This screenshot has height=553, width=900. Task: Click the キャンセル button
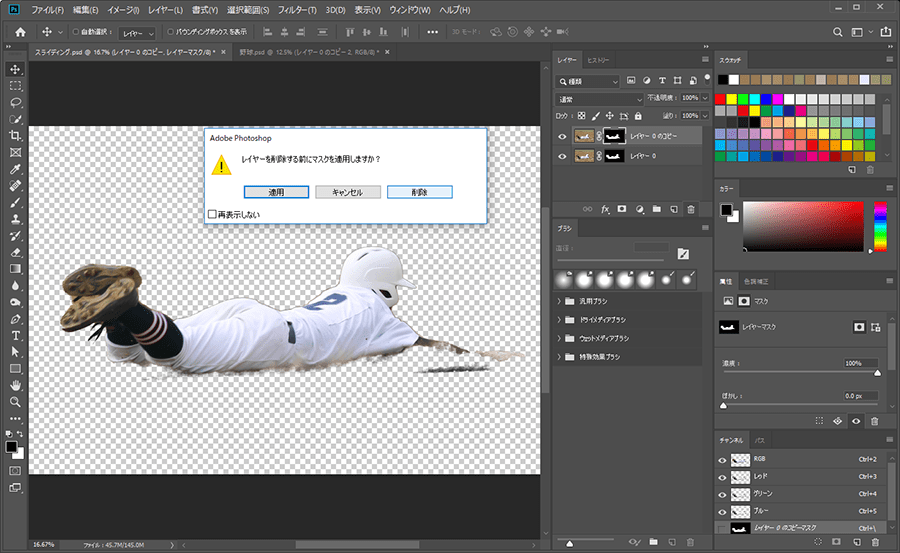click(x=347, y=191)
